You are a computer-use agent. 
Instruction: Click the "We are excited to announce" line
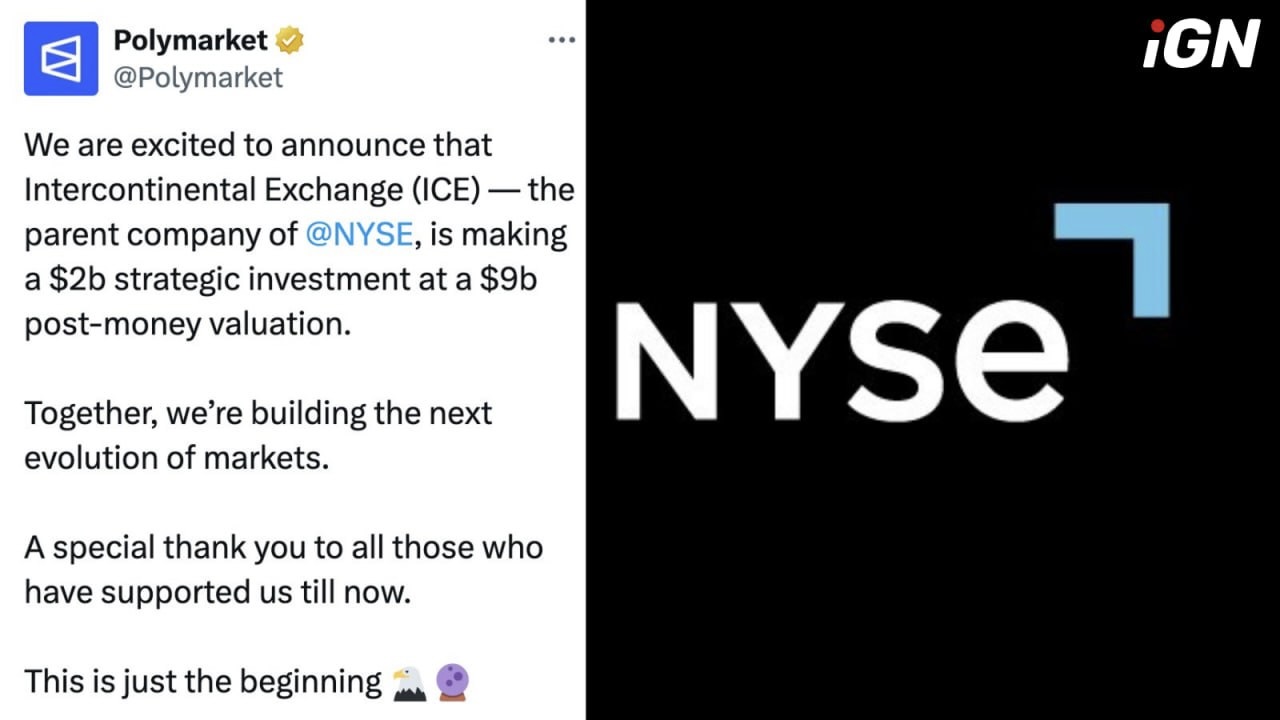(x=258, y=145)
